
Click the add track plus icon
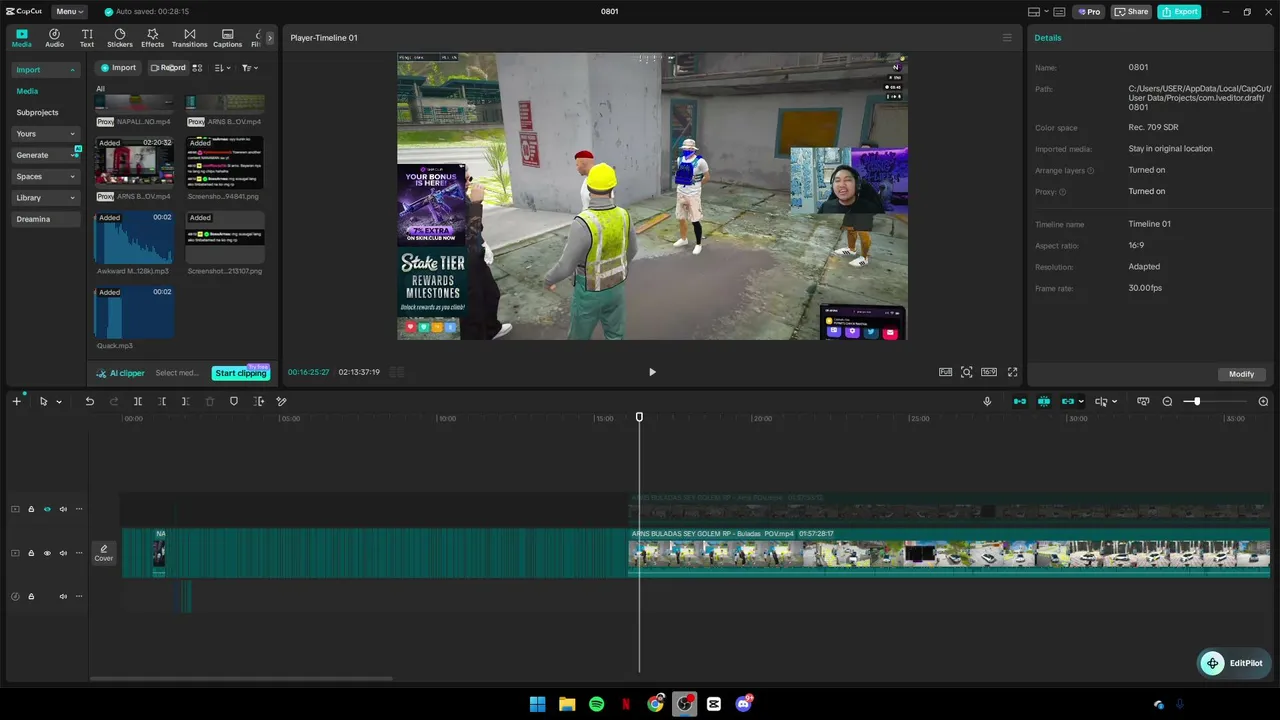[16, 401]
